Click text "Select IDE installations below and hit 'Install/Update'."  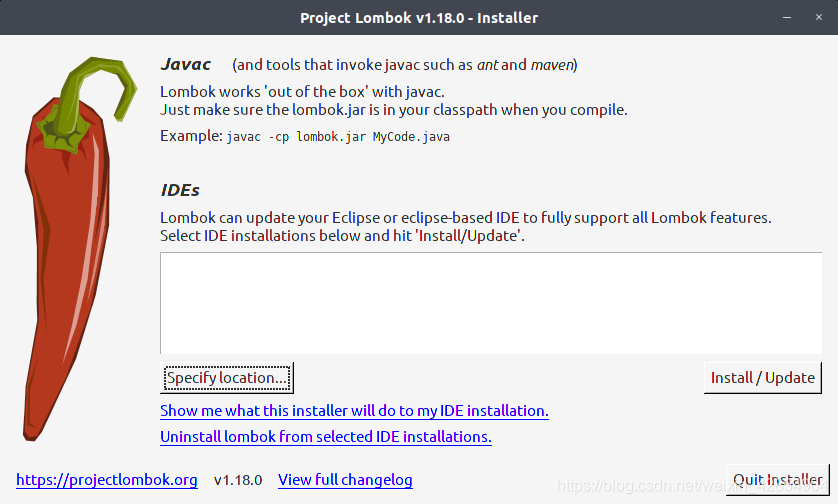(x=343, y=236)
